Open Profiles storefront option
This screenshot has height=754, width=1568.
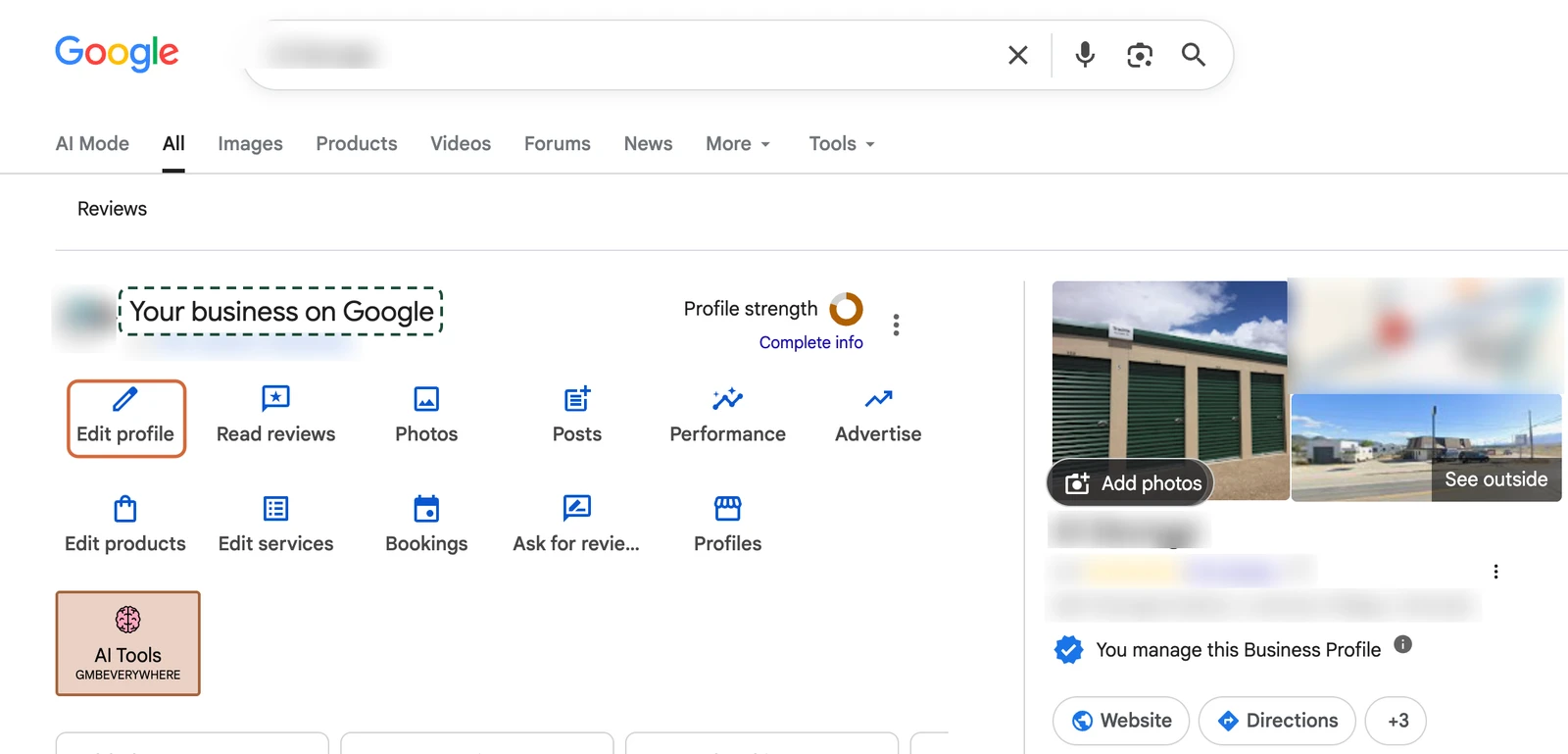[x=728, y=527]
